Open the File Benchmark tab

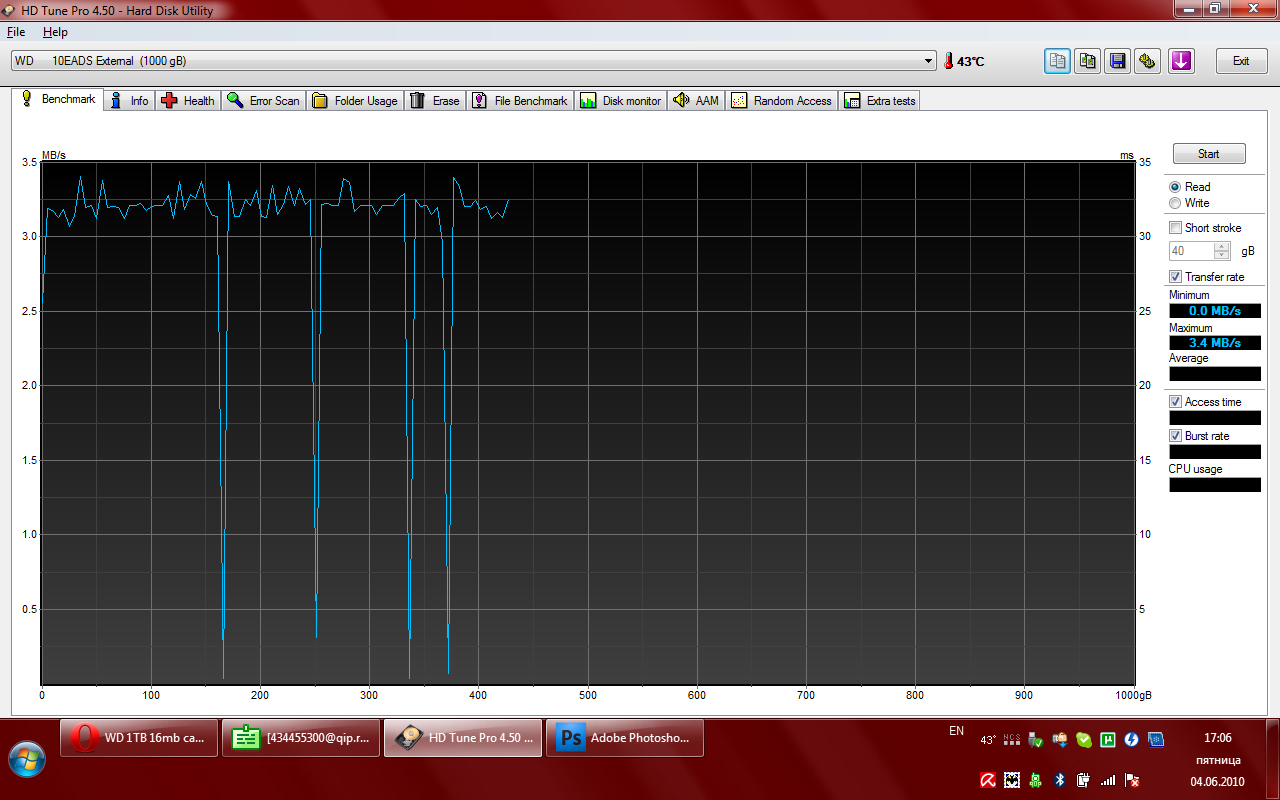tap(520, 101)
